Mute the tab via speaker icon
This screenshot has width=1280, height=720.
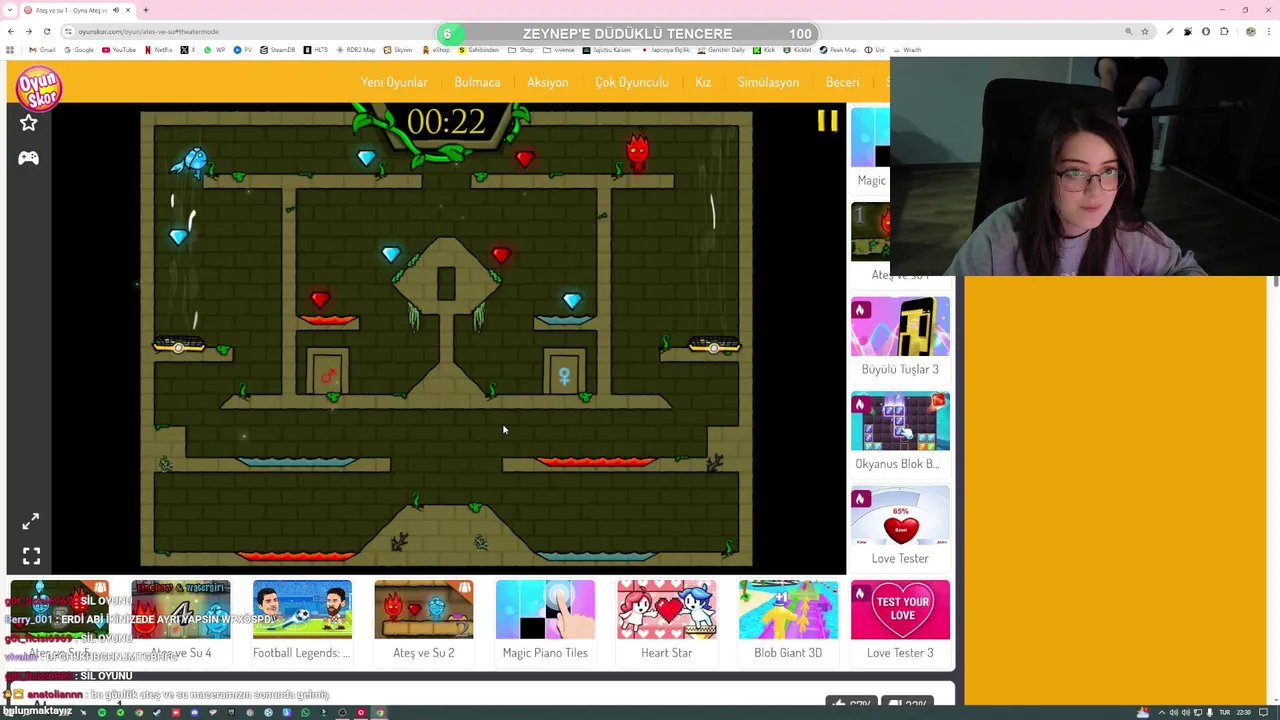116,10
